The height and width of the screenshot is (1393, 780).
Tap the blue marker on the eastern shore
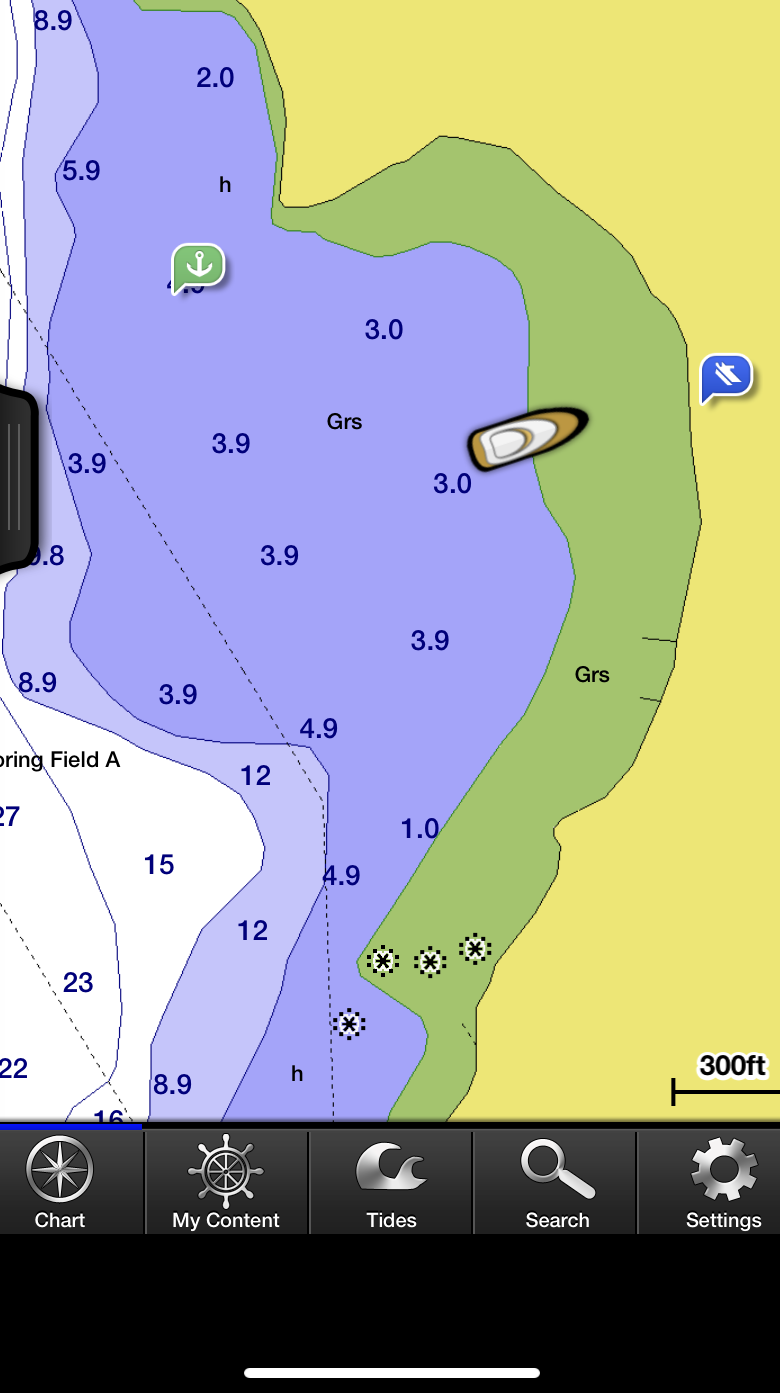coord(726,377)
